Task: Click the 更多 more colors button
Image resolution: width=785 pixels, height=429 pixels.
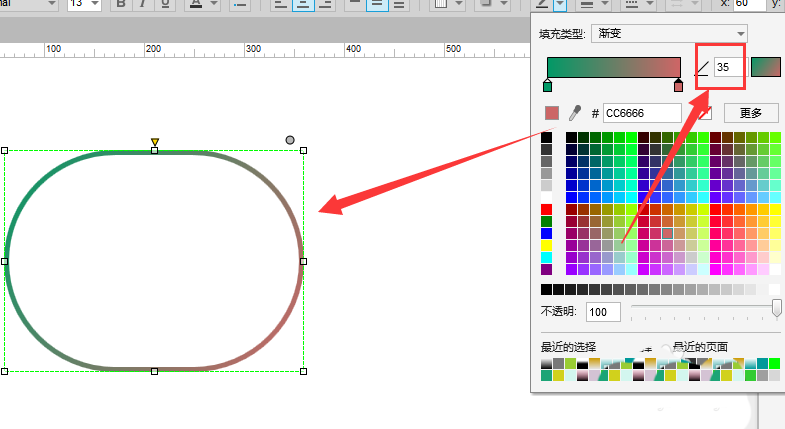Action: (x=751, y=113)
